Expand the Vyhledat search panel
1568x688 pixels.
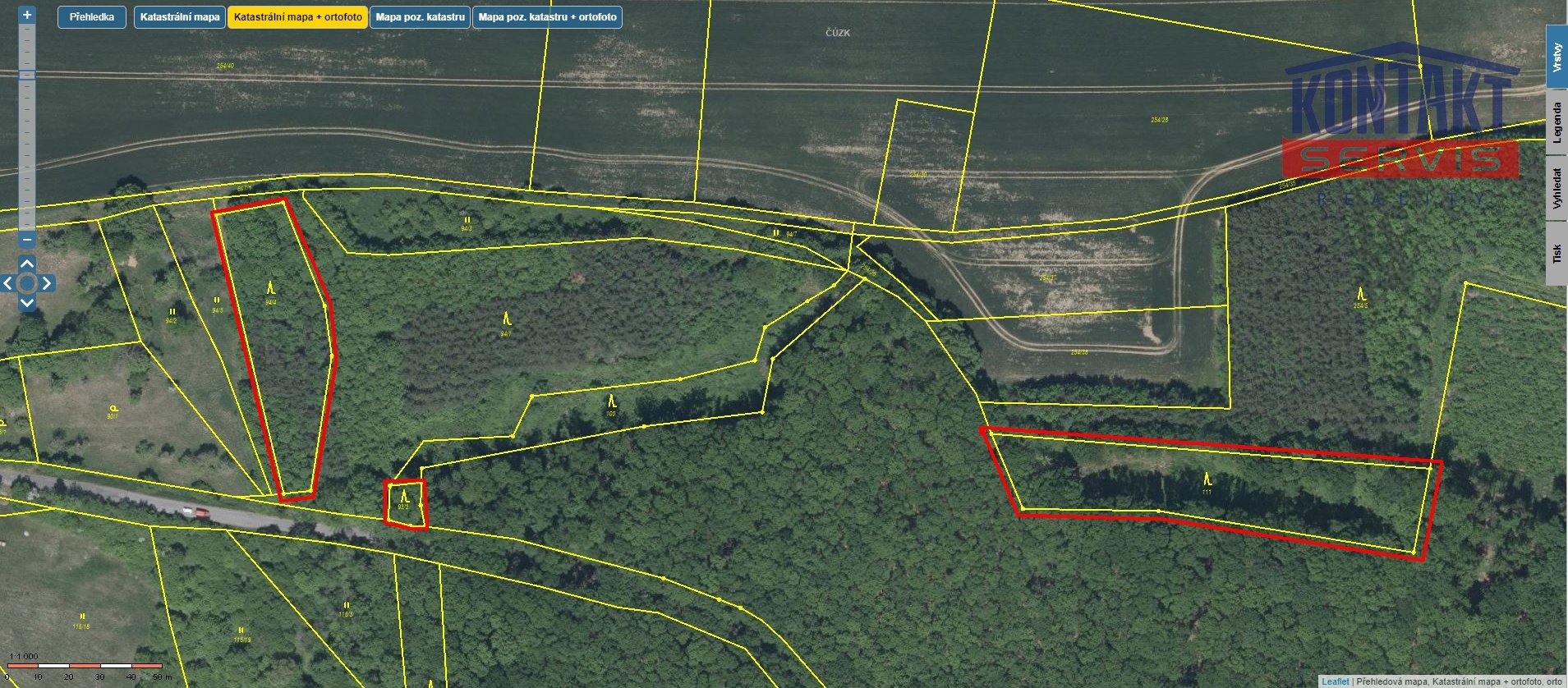1557,188
